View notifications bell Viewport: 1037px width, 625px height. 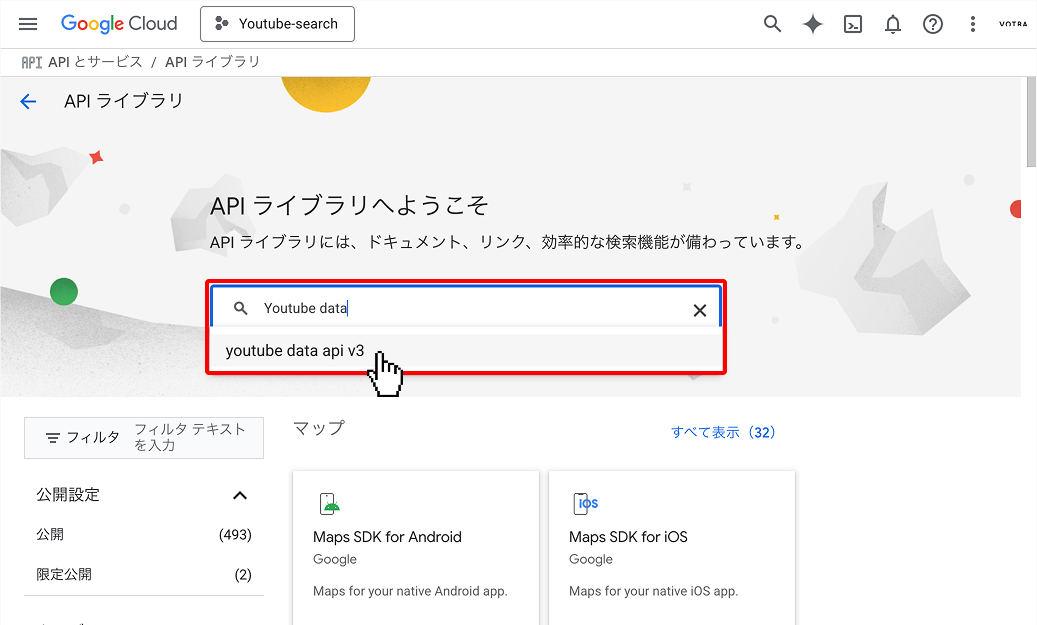(x=893, y=24)
